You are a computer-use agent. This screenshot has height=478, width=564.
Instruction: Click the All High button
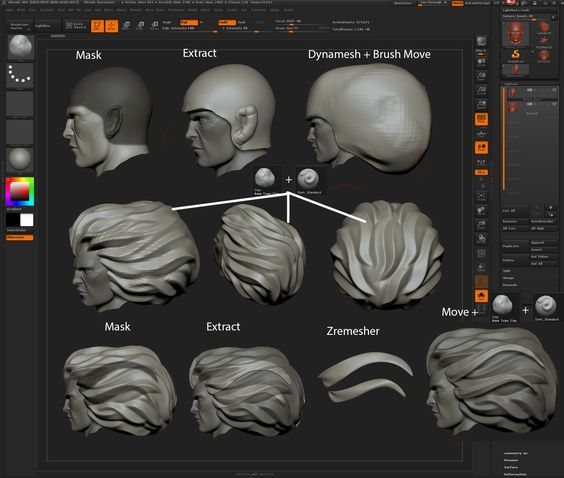point(544,228)
